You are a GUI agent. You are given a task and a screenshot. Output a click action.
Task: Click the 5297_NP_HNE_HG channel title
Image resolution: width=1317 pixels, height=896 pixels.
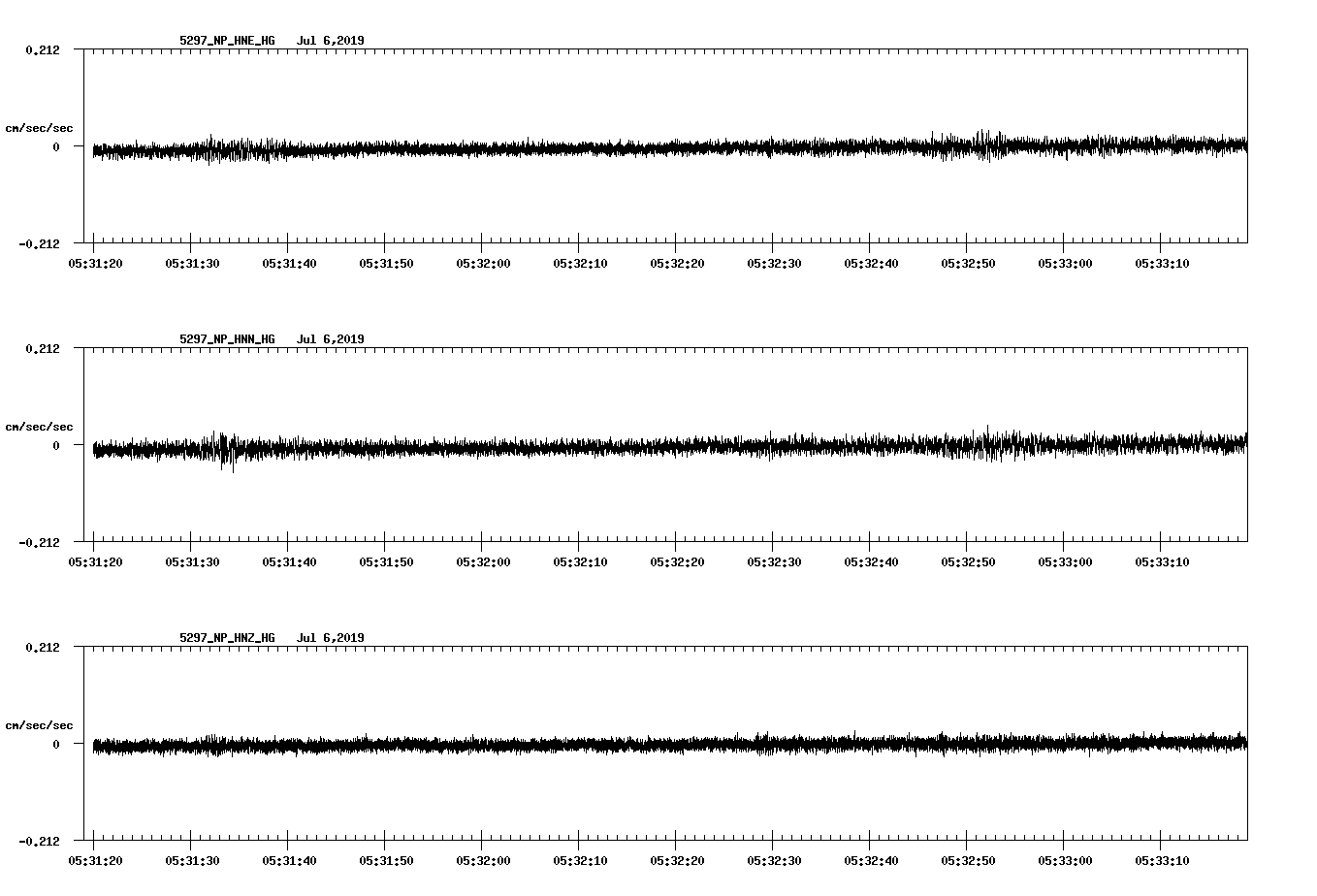click(x=227, y=41)
